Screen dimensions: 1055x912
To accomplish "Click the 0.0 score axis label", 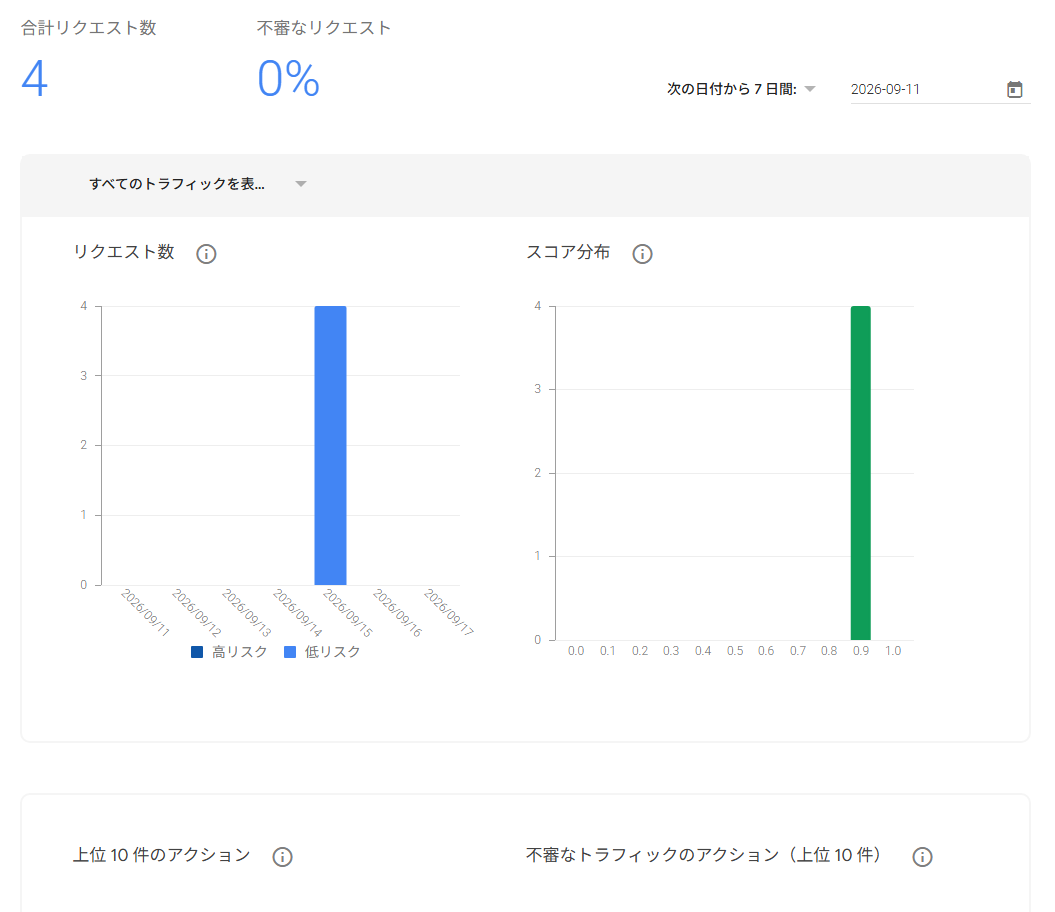I will click(576, 651).
